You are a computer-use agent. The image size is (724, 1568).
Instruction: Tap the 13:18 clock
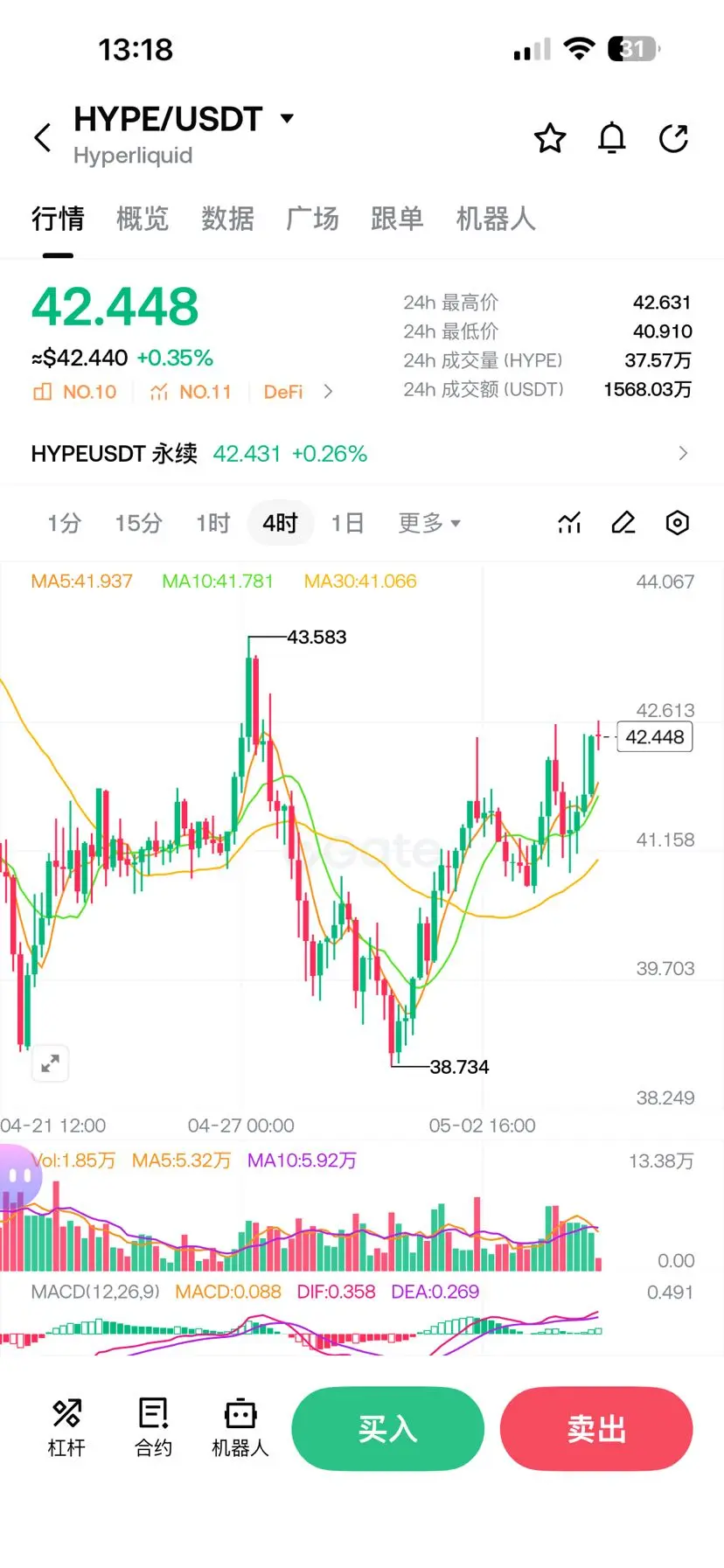tap(136, 50)
